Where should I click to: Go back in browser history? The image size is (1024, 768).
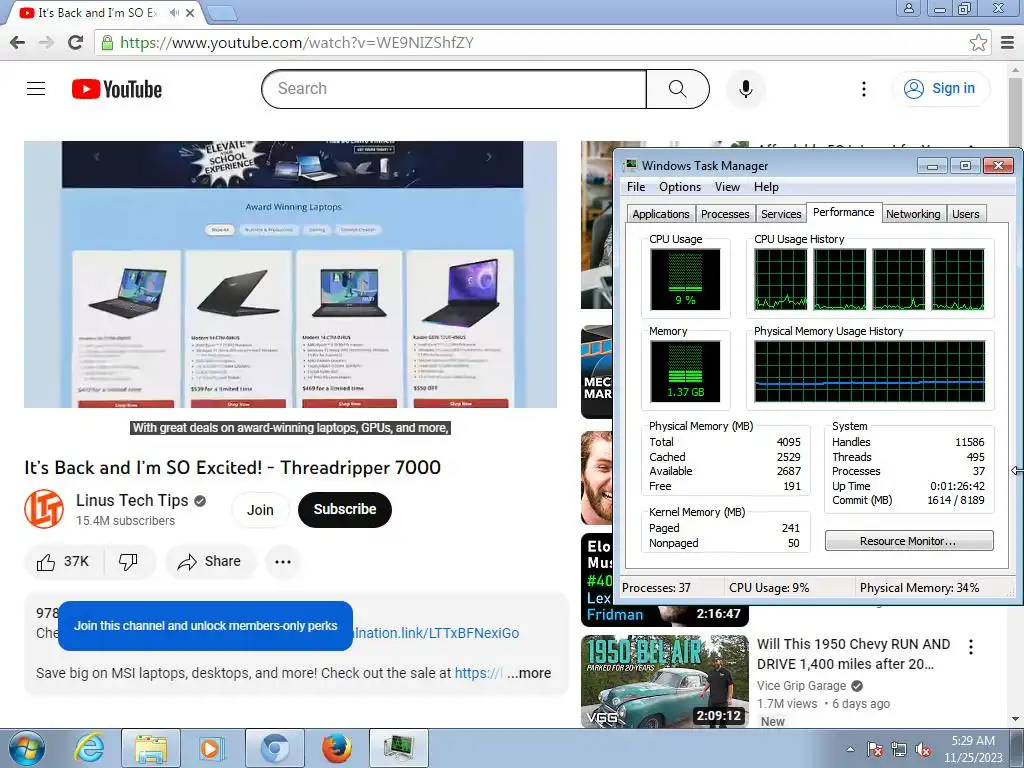[x=18, y=43]
